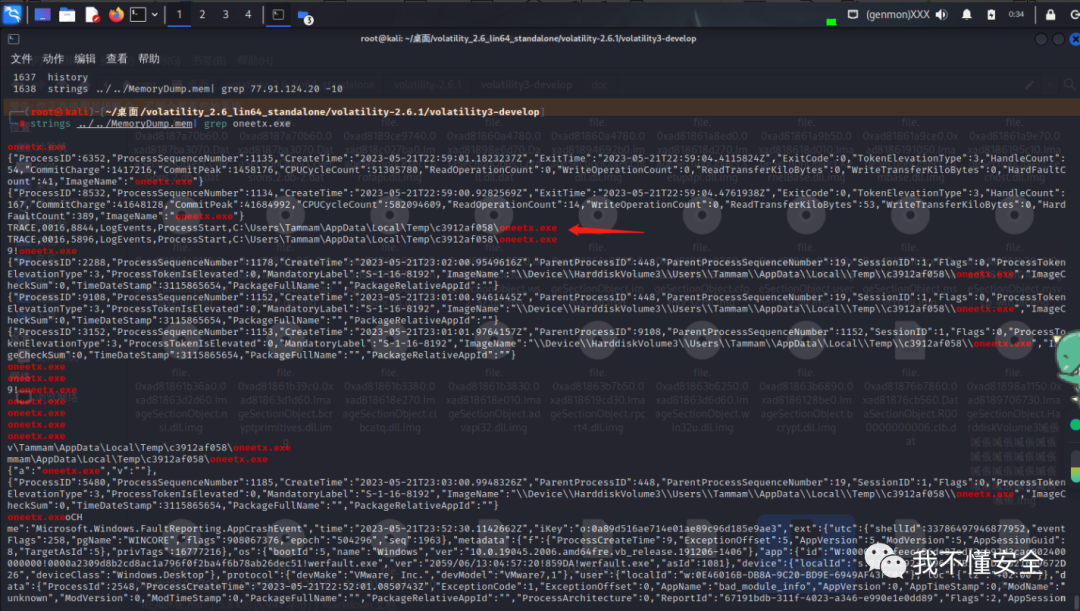Lock the screen with padlock icon
This screenshot has height=611, width=1080.
(1050, 14)
